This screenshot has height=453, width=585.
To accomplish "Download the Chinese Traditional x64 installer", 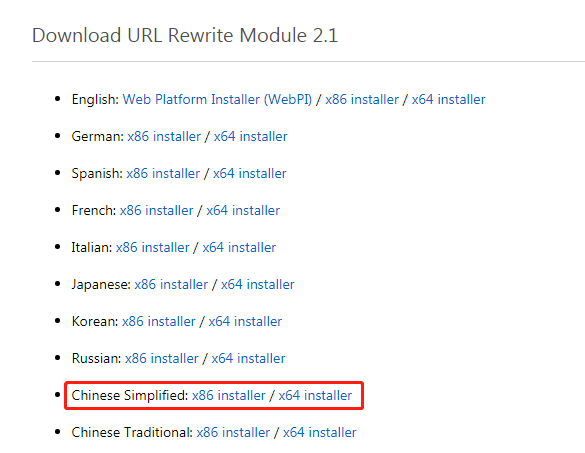I will click(320, 432).
